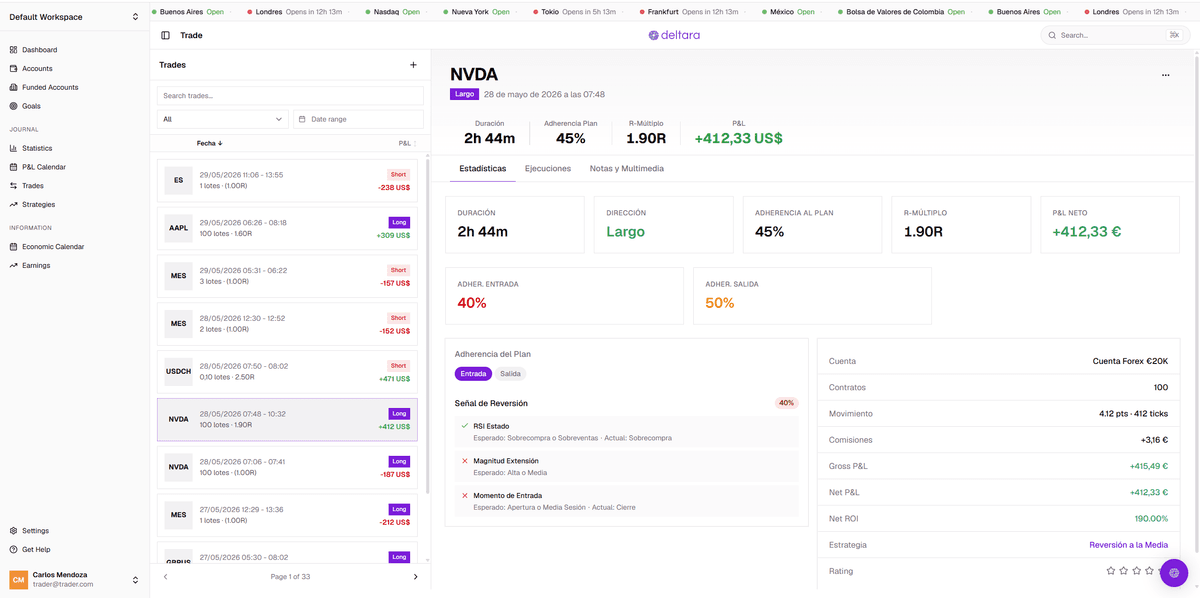Screen dimensions: 1200x598
Task: Go to previous page of trades
Action: point(166,577)
